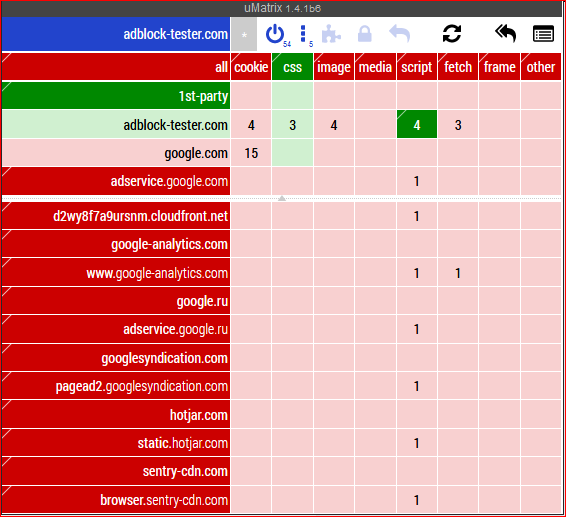Click adblock-tester.com row label in matrix
Image resolution: width=566 pixels, height=517 pixels.
pos(116,125)
